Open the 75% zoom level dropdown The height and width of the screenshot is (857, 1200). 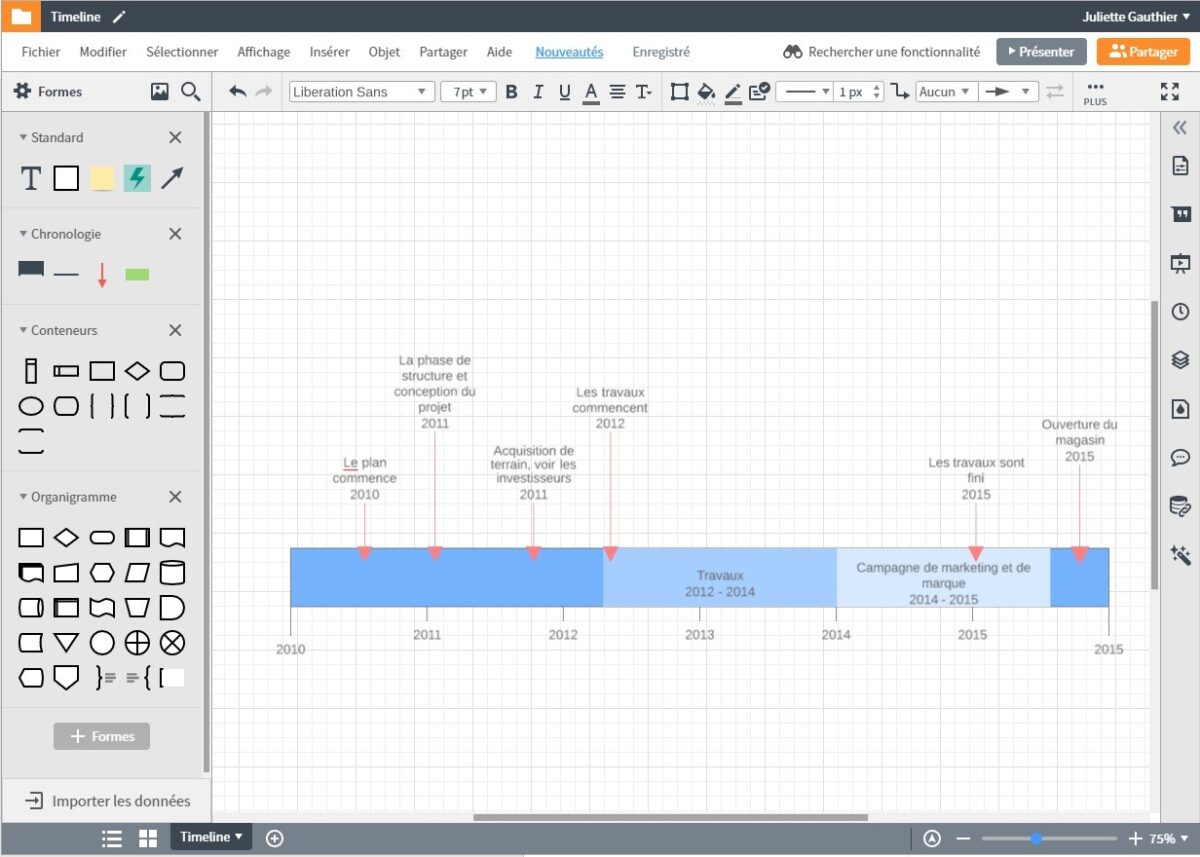(1169, 839)
